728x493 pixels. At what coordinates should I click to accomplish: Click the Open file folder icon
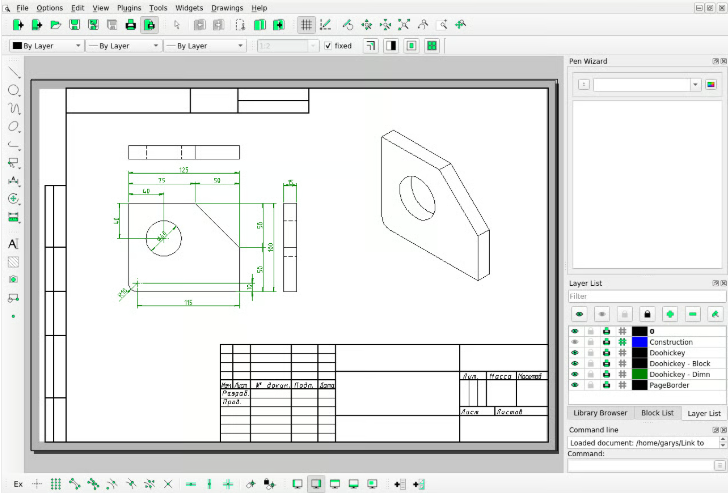coord(56,24)
